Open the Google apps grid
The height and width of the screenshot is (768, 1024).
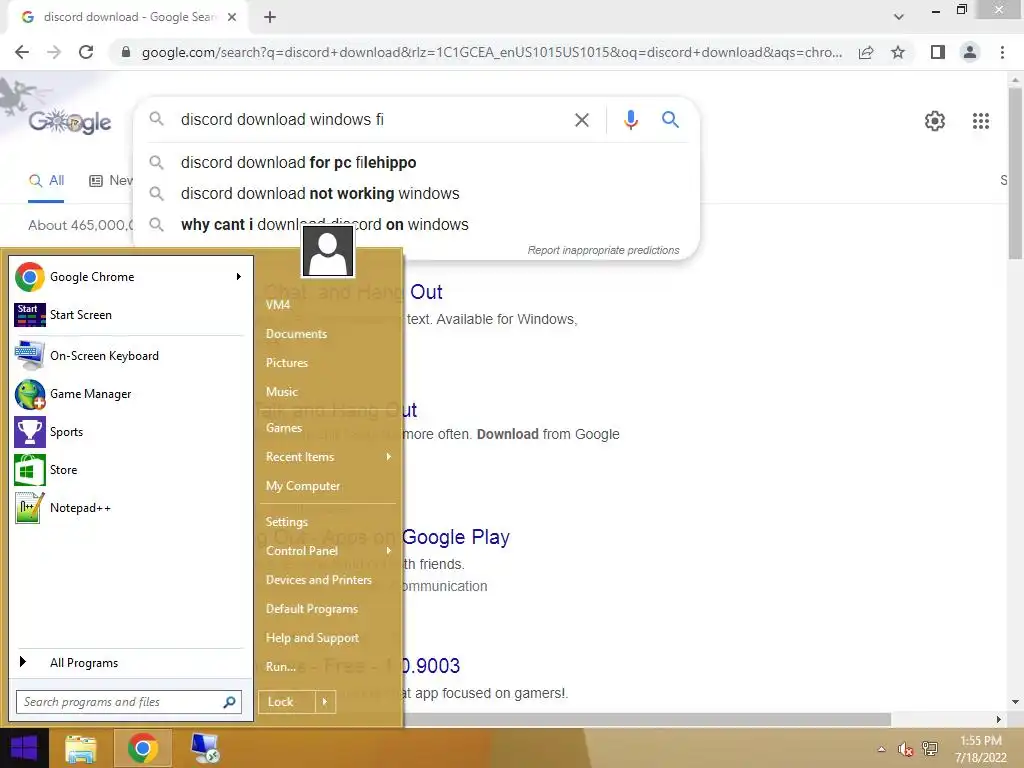[x=980, y=121]
